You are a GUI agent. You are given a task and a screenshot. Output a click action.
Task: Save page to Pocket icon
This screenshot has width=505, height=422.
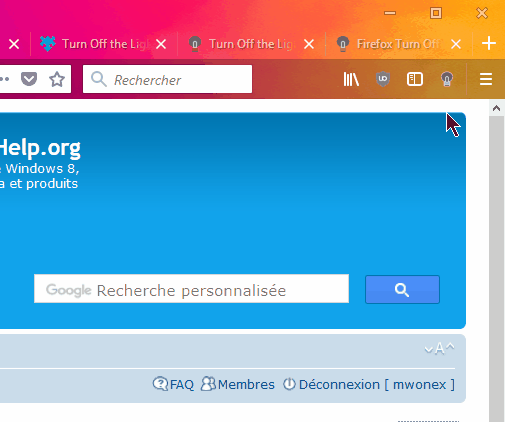pyautogui.click(x=29, y=79)
